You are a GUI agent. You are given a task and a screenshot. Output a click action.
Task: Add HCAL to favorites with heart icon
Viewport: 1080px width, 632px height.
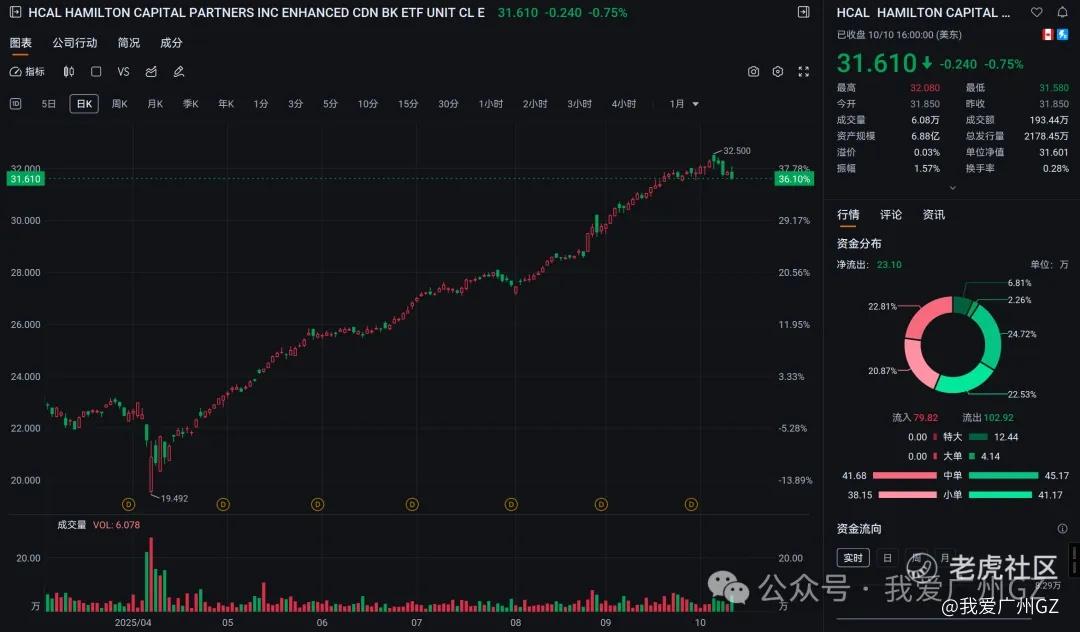click(x=1037, y=12)
